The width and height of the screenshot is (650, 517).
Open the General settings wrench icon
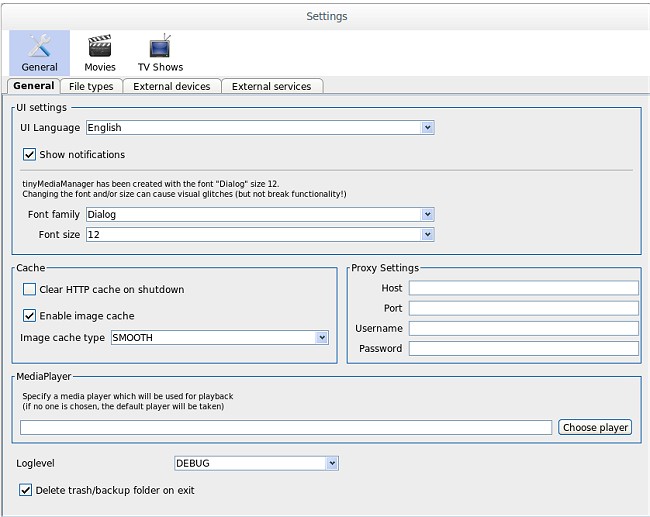[x=40, y=47]
